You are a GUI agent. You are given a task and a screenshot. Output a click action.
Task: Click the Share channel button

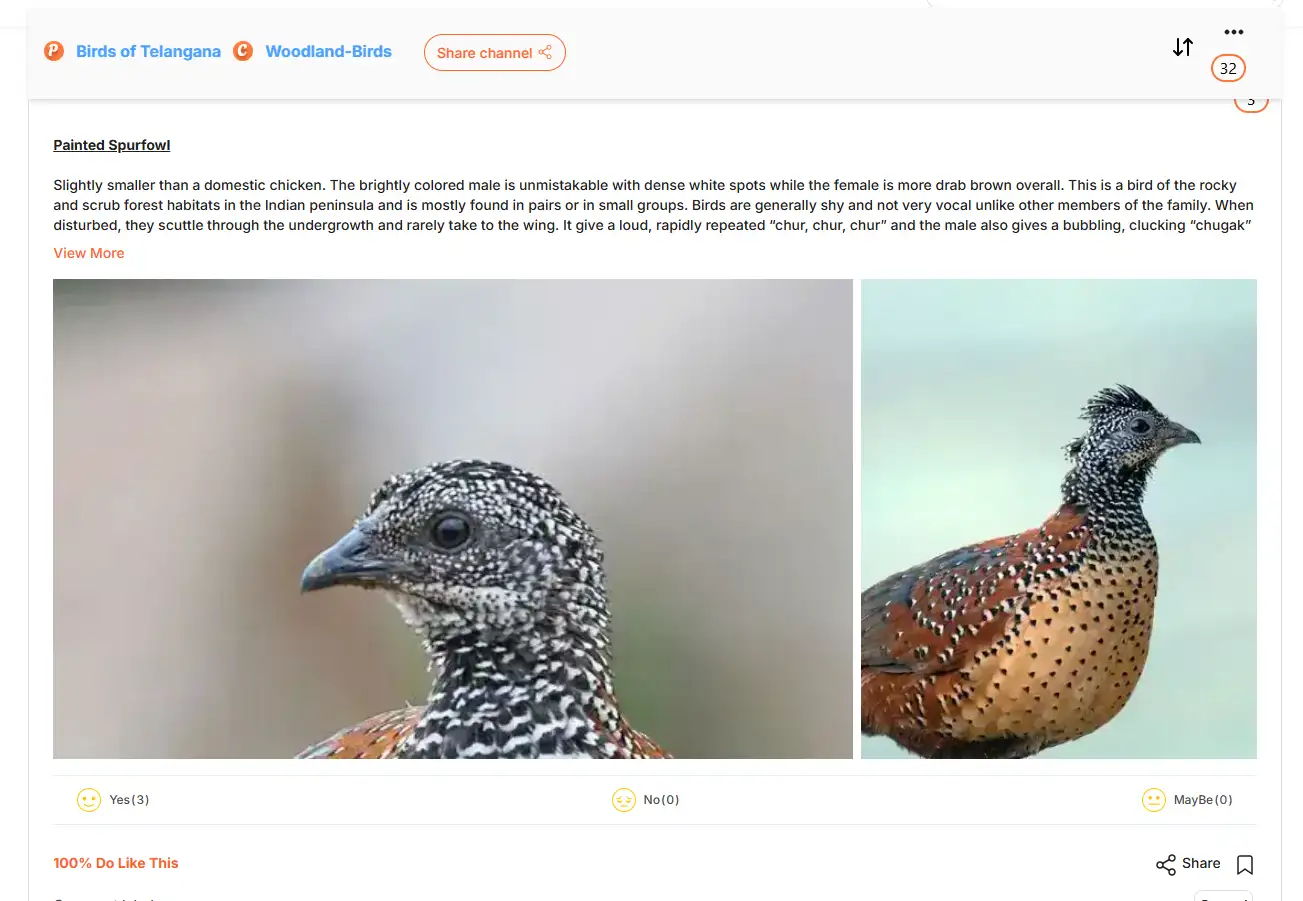coord(495,53)
